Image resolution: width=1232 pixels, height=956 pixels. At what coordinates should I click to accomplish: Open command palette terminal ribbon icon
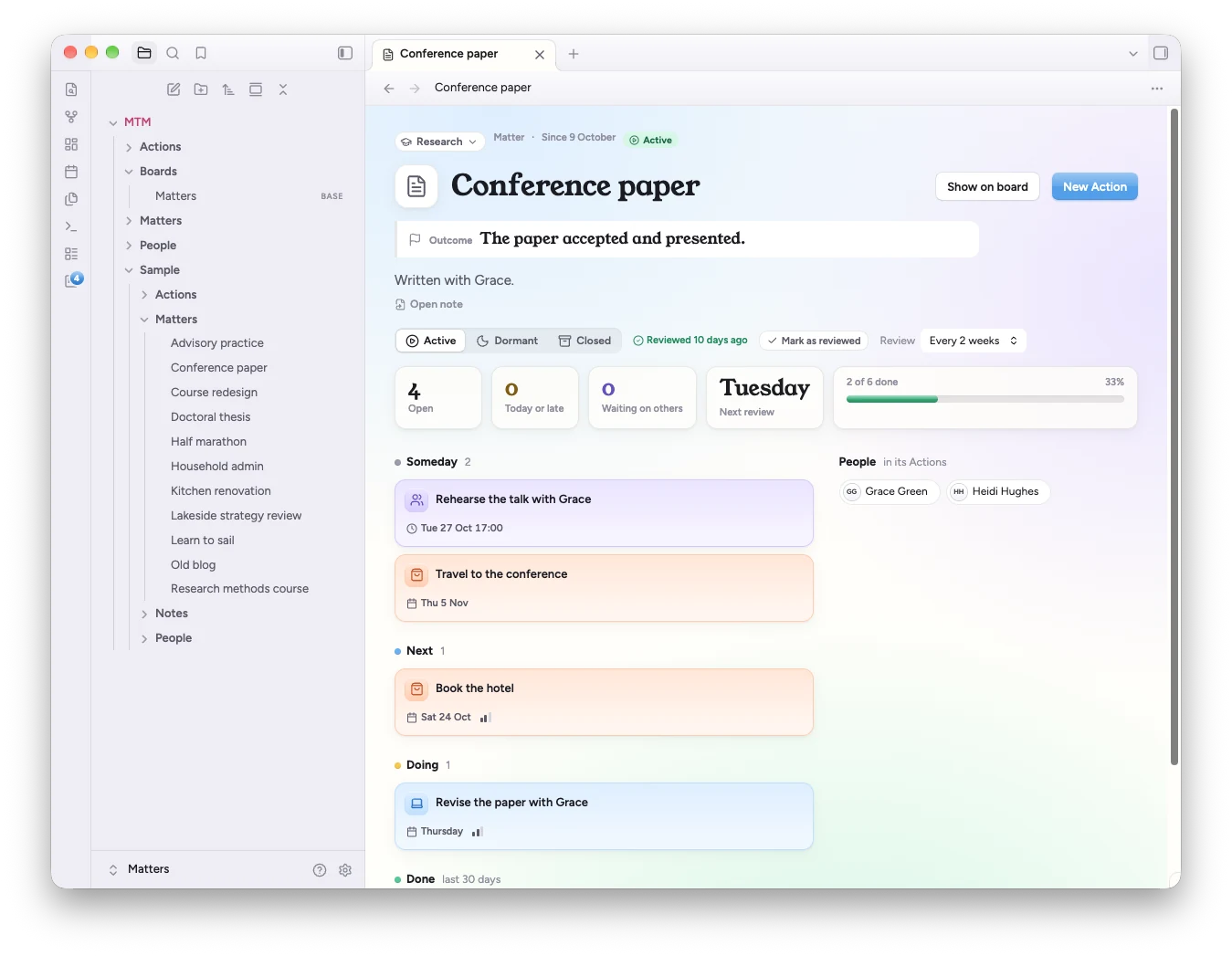point(71,226)
